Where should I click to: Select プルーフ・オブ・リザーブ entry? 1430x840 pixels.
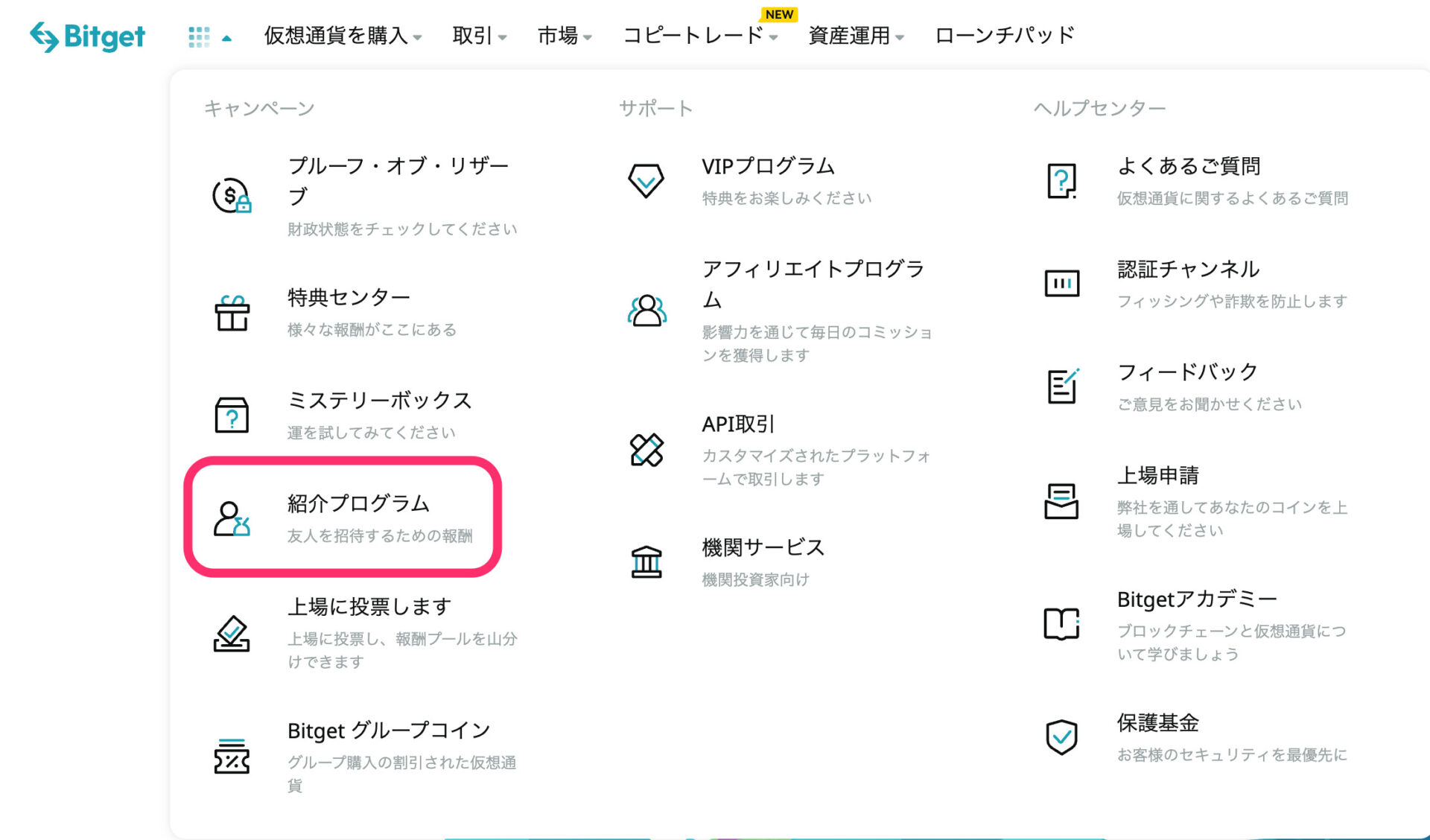pos(398,181)
